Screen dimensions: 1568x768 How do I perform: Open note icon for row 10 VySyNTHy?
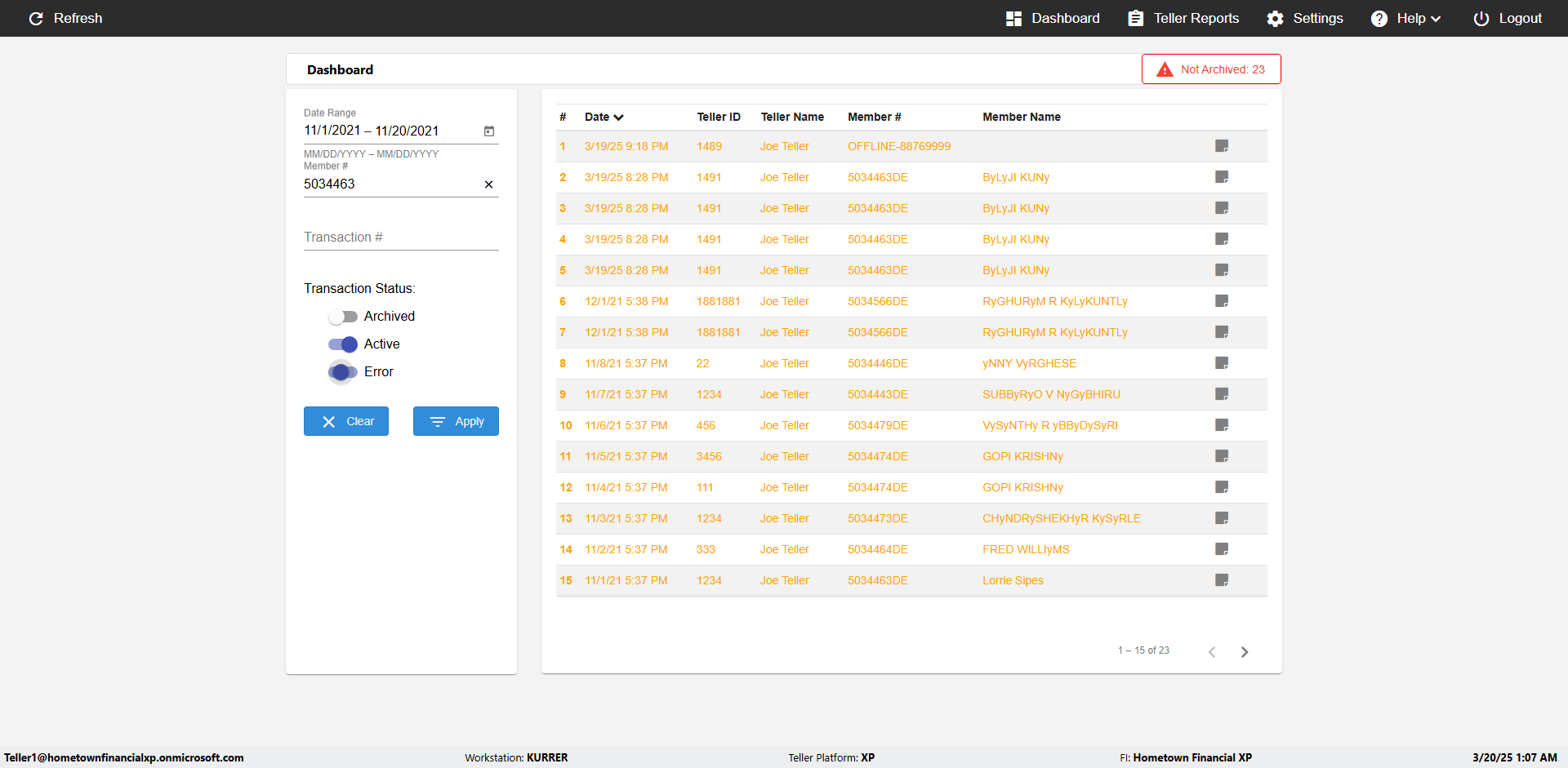[x=1222, y=425]
